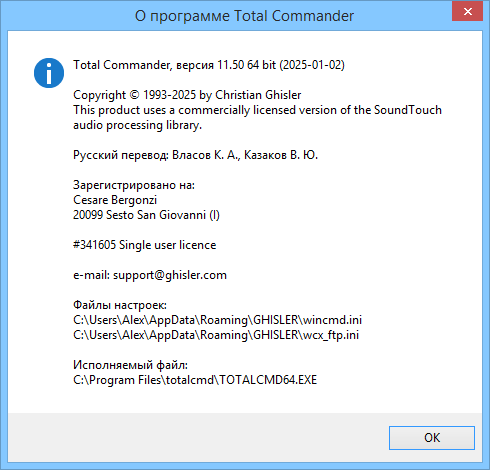
Task: Click the dialog title bar text
Action: pyautogui.click(x=244, y=16)
